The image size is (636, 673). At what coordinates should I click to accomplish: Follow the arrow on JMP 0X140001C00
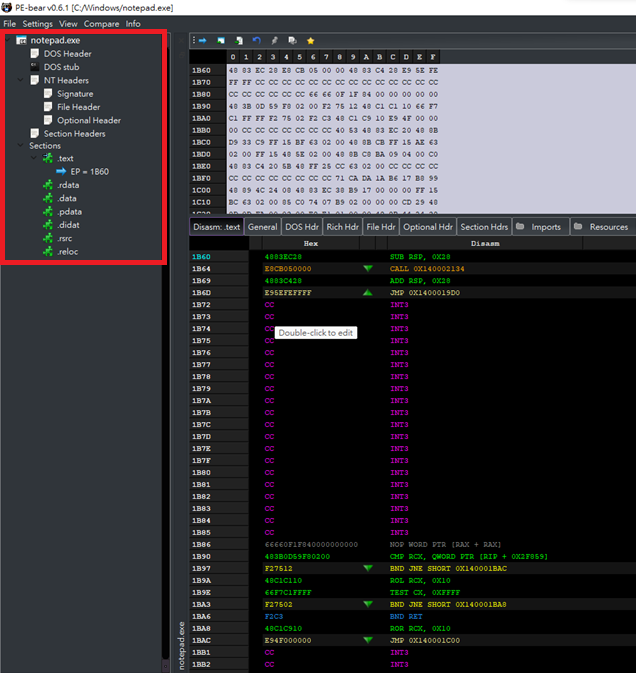tap(368, 640)
